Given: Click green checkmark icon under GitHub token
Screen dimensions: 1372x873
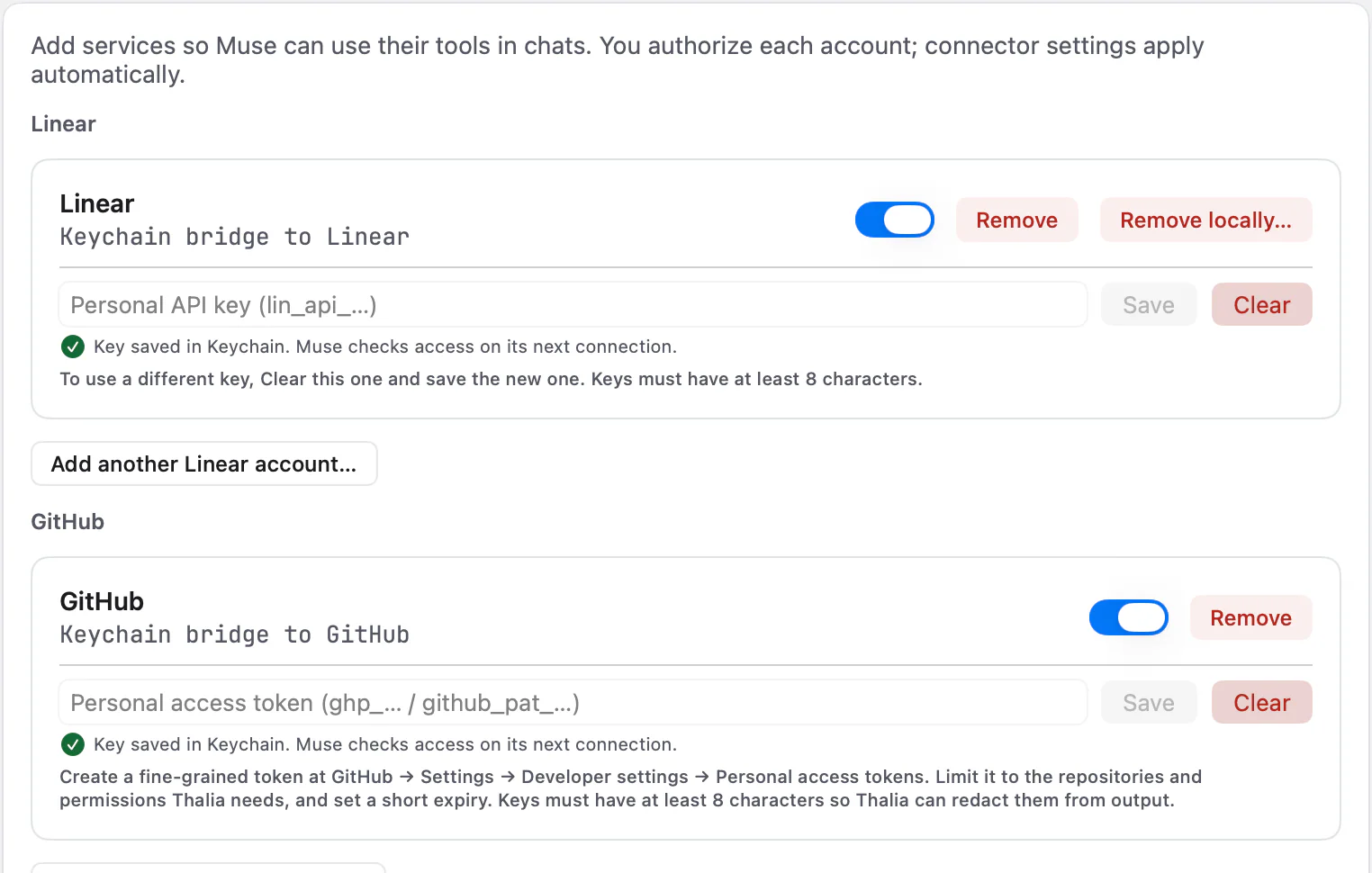Looking at the screenshot, I should (73, 744).
